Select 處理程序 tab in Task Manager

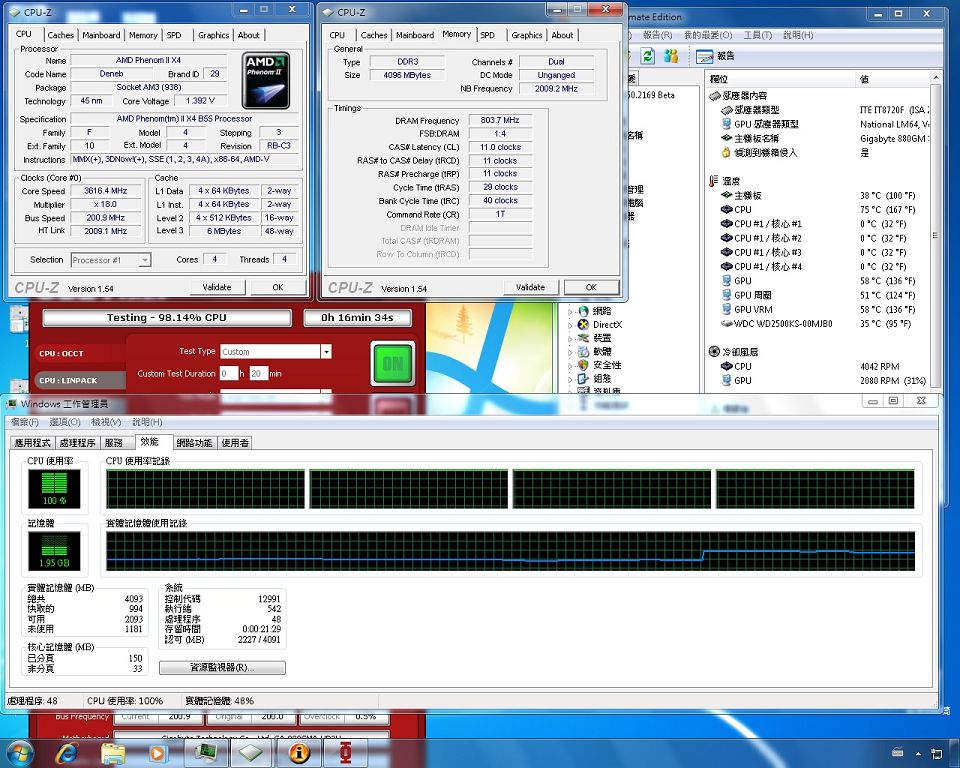point(77,443)
